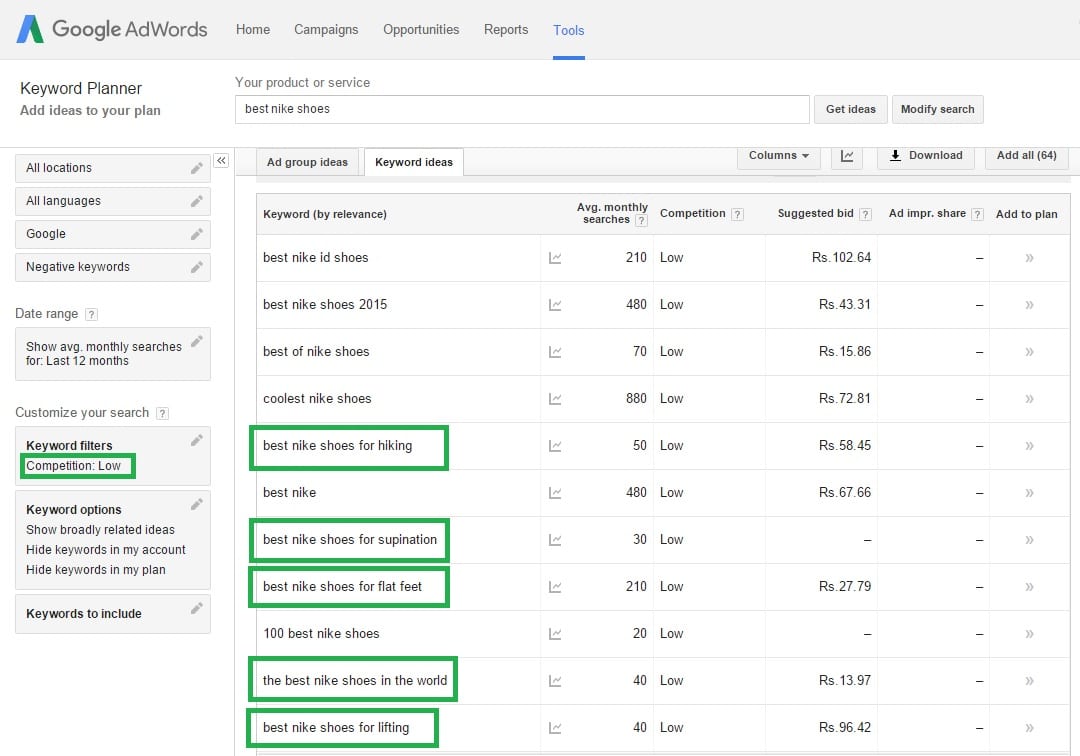Edit the All locations setting pencil
Viewport: 1080px width, 756px height.
coord(197,167)
